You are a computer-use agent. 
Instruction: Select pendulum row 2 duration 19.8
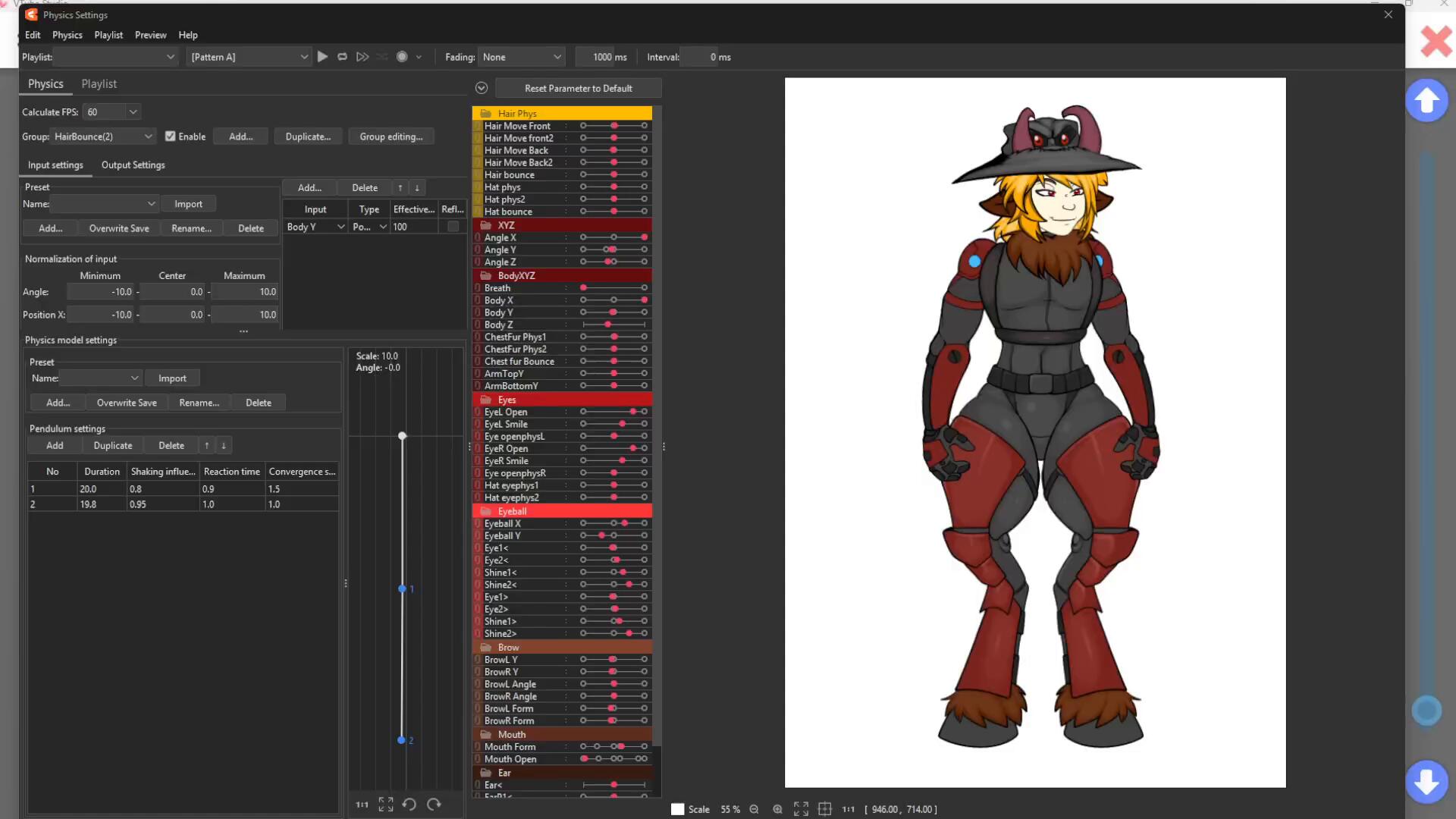click(x=102, y=504)
